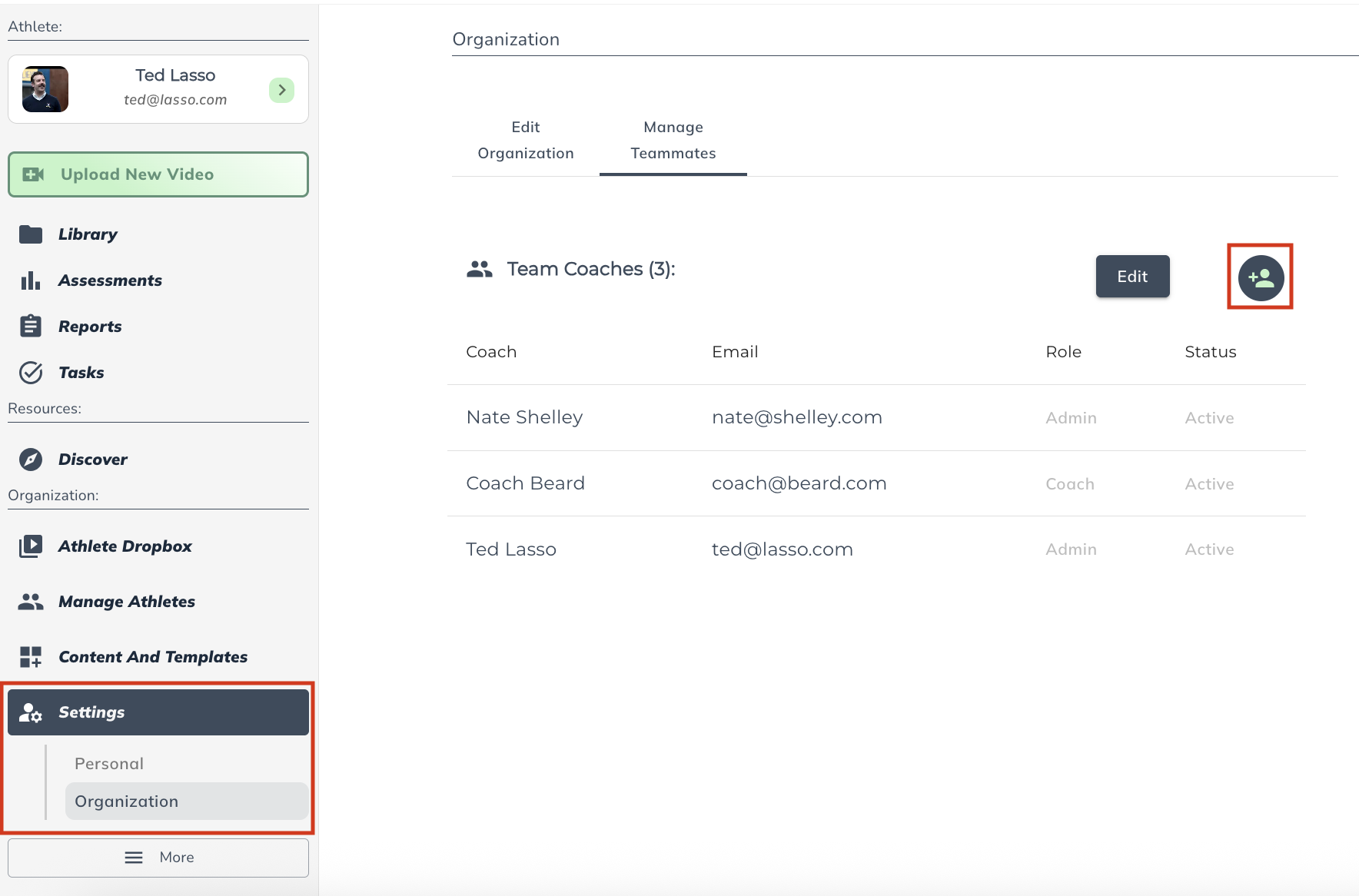Image resolution: width=1359 pixels, height=896 pixels.
Task: Open Content And Templates grid icon
Action: pos(31,657)
